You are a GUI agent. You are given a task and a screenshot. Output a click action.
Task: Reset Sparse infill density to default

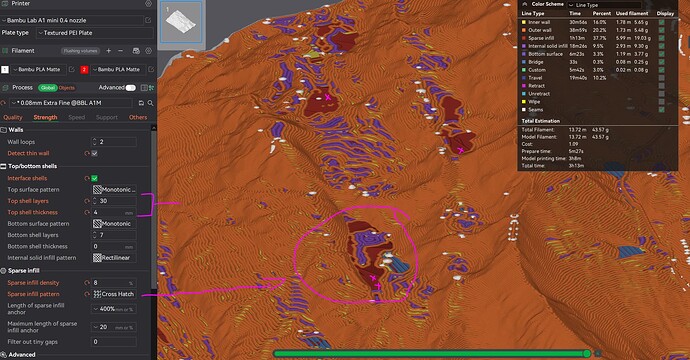[87, 283]
